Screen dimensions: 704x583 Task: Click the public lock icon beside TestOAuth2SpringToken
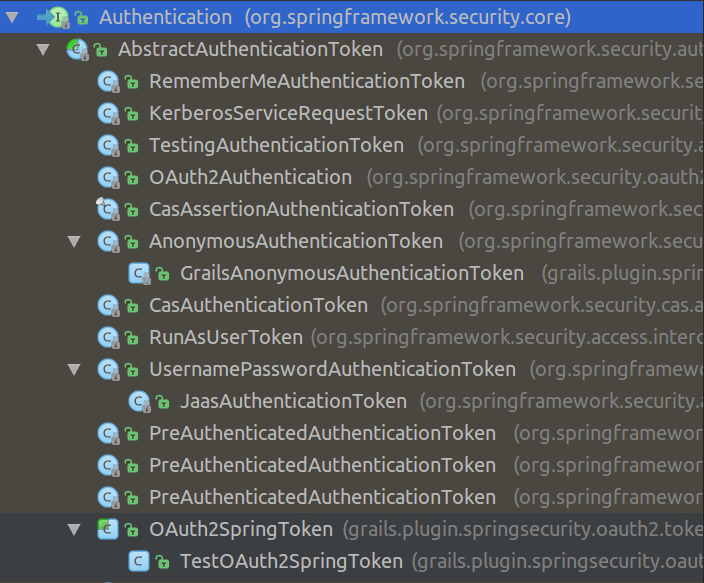click(x=163, y=562)
